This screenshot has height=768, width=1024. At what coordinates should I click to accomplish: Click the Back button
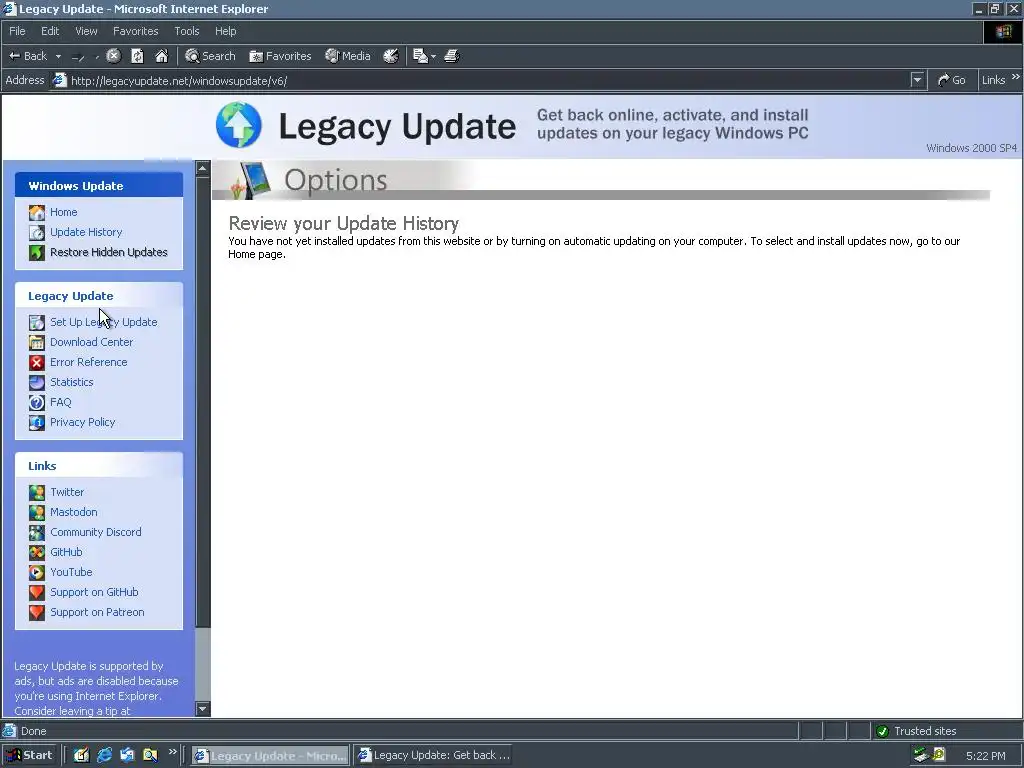point(27,56)
